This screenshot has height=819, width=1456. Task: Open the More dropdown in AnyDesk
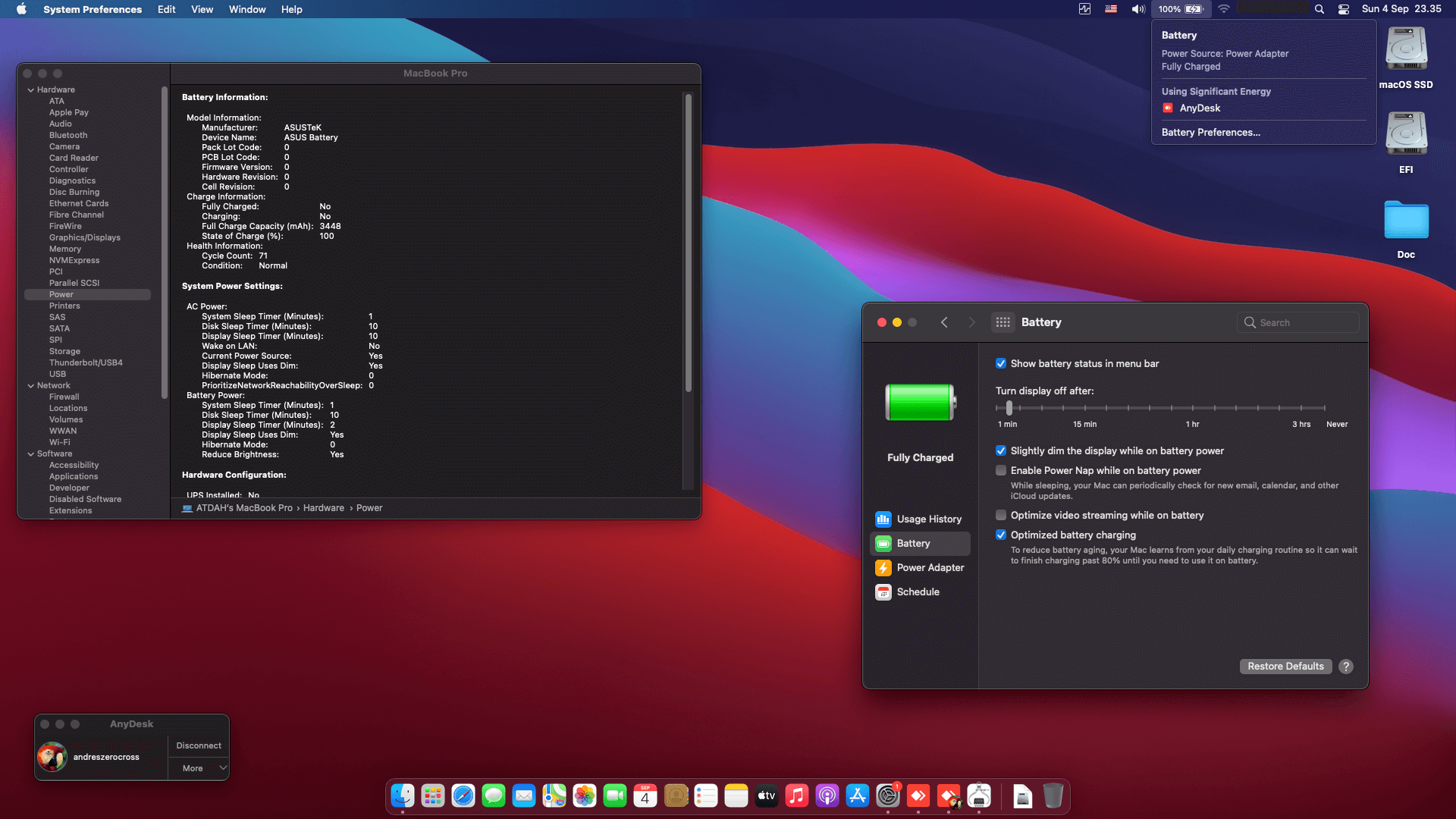click(199, 768)
